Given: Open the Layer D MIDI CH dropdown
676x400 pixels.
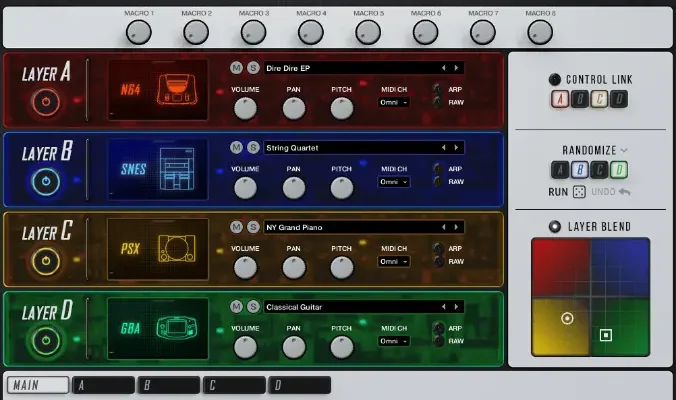Looking at the screenshot, I should click(393, 341).
